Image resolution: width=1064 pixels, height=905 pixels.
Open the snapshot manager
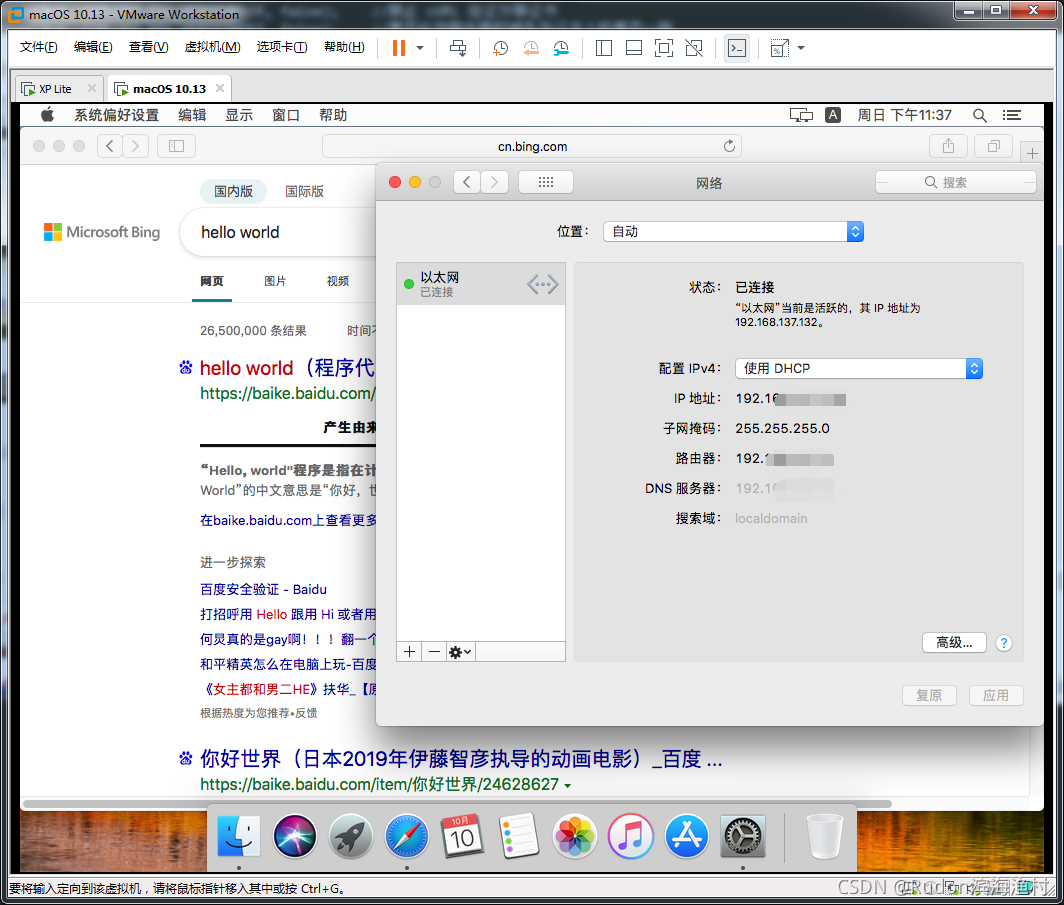point(561,47)
